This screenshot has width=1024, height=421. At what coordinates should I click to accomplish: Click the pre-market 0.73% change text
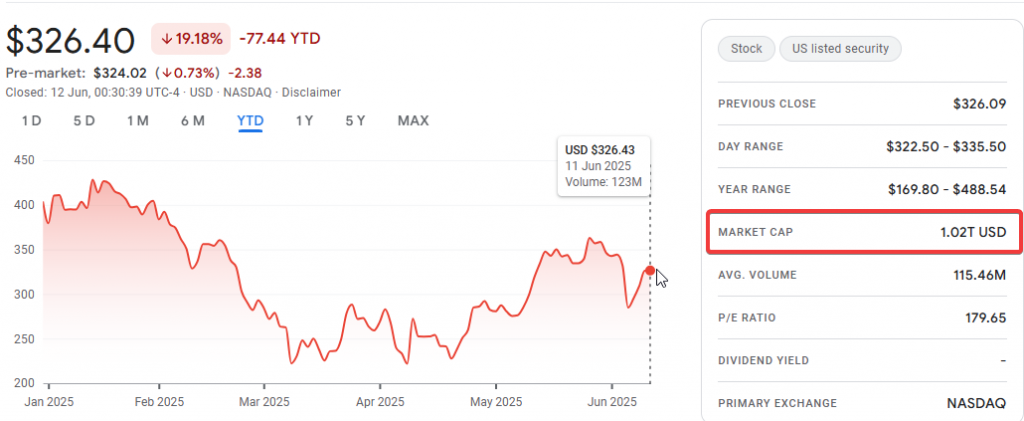[x=187, y=72]
